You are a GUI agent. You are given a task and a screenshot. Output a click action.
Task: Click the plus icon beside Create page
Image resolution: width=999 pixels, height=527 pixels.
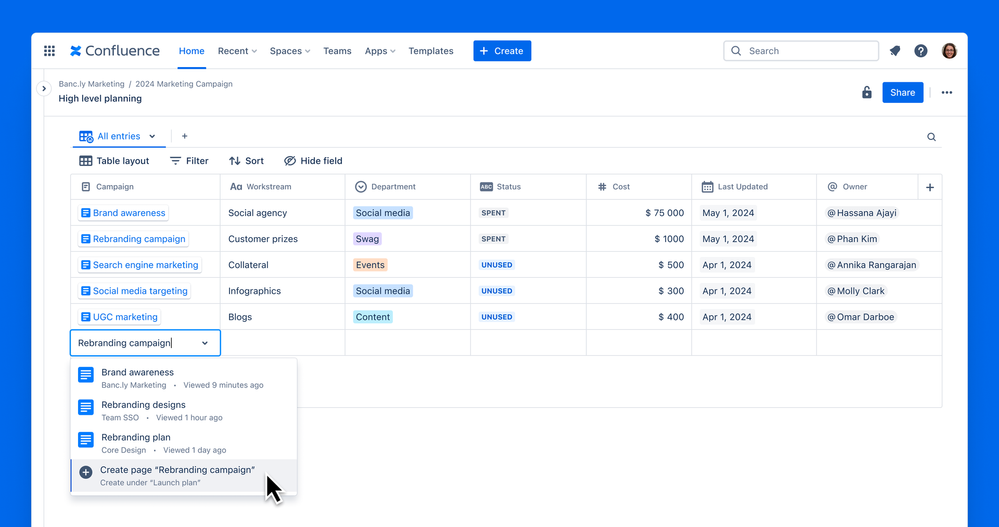(x=85, y=473)
